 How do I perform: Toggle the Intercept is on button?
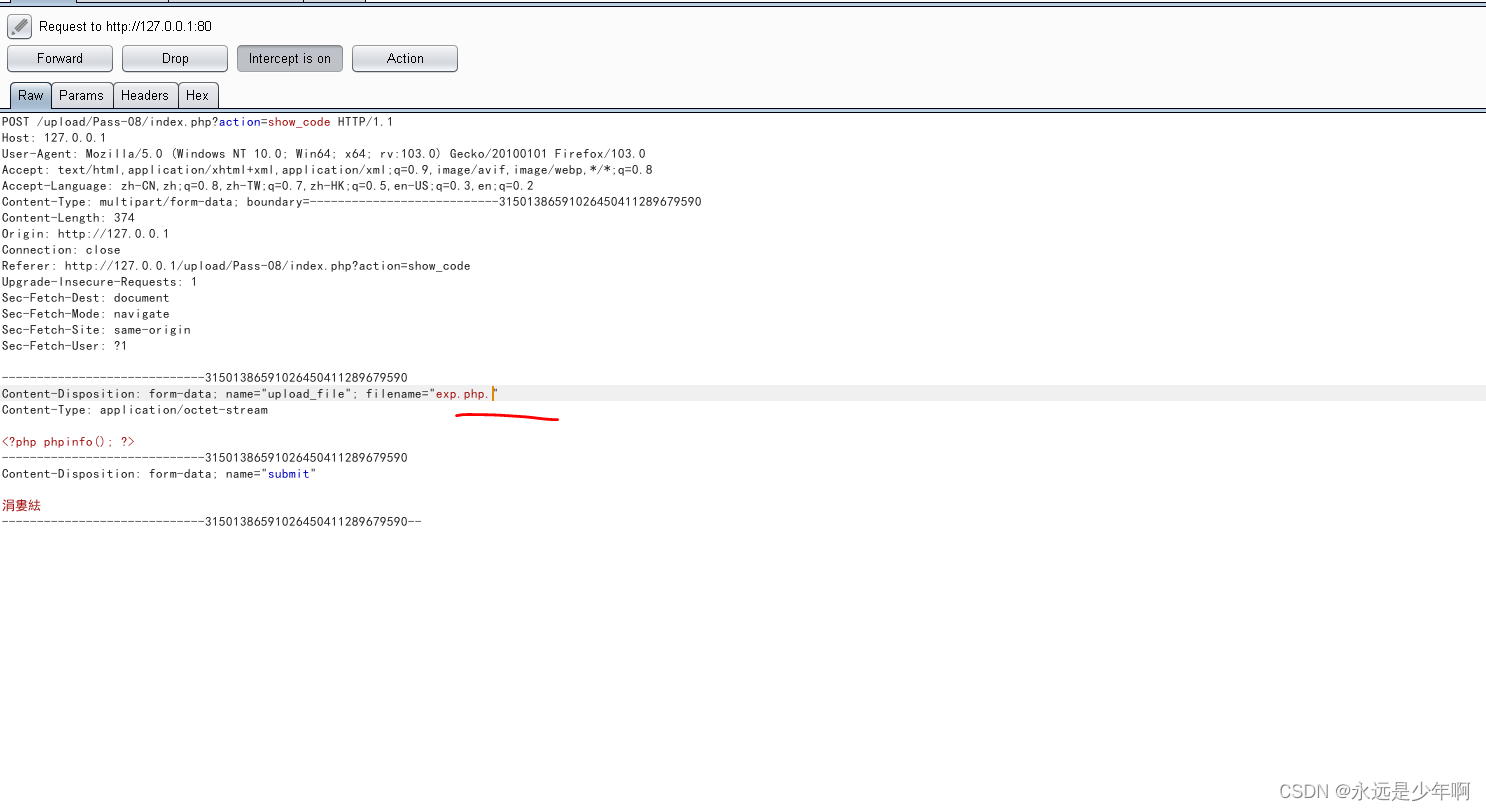coord(290,59)
